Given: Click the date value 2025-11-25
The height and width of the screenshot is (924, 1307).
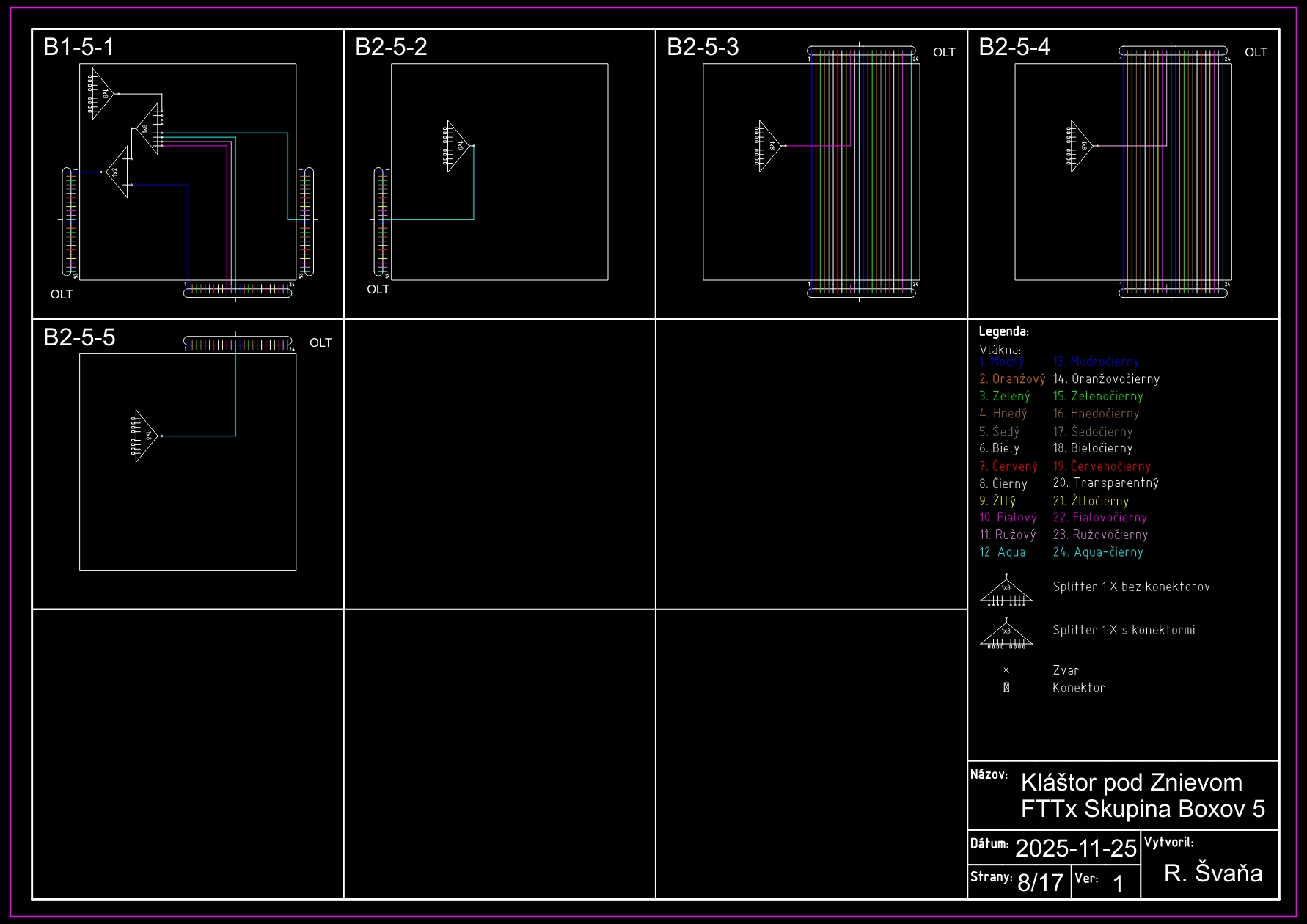Looking at the screenshot, I should (x=1075, y=848).
